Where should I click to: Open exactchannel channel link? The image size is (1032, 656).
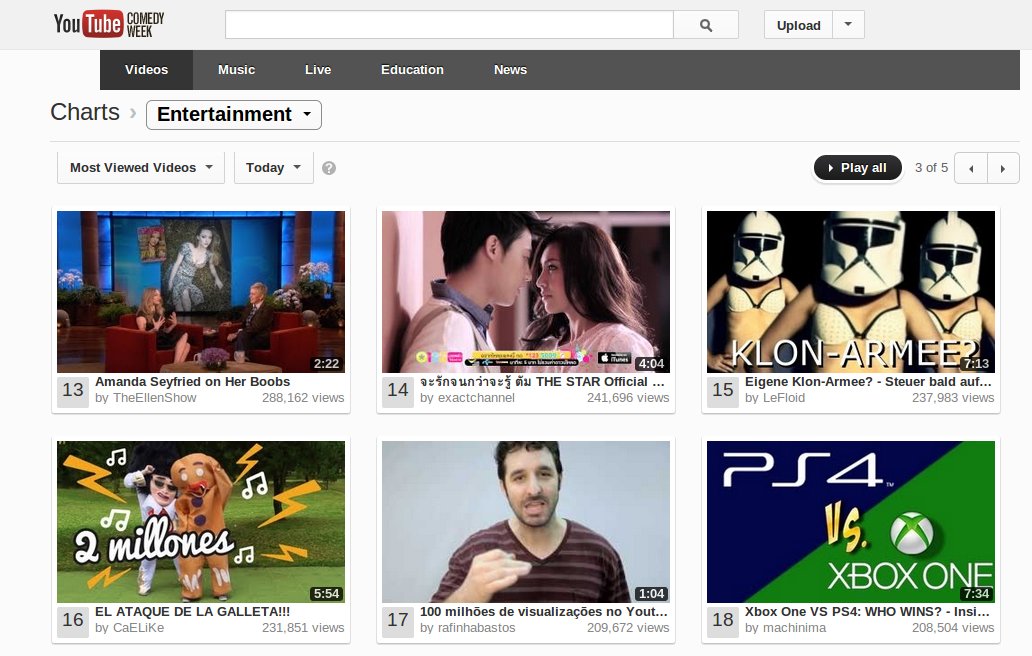(477, 398)
